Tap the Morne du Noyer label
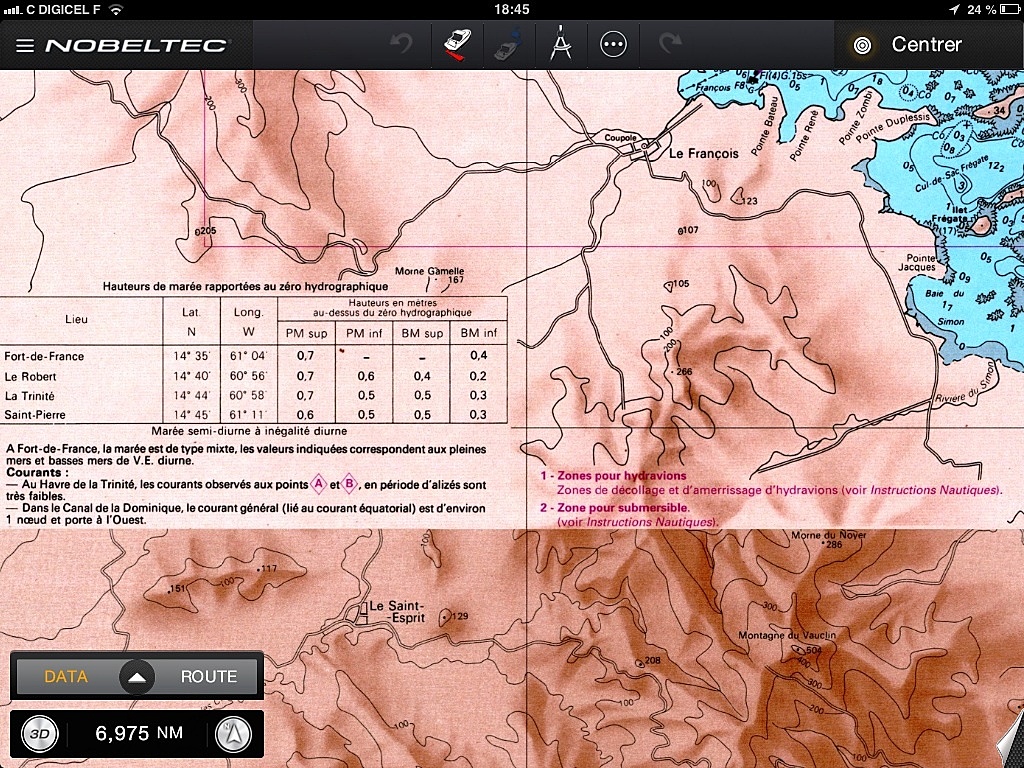This screenshot has width=1024, height=768. [x=829, y=535]
